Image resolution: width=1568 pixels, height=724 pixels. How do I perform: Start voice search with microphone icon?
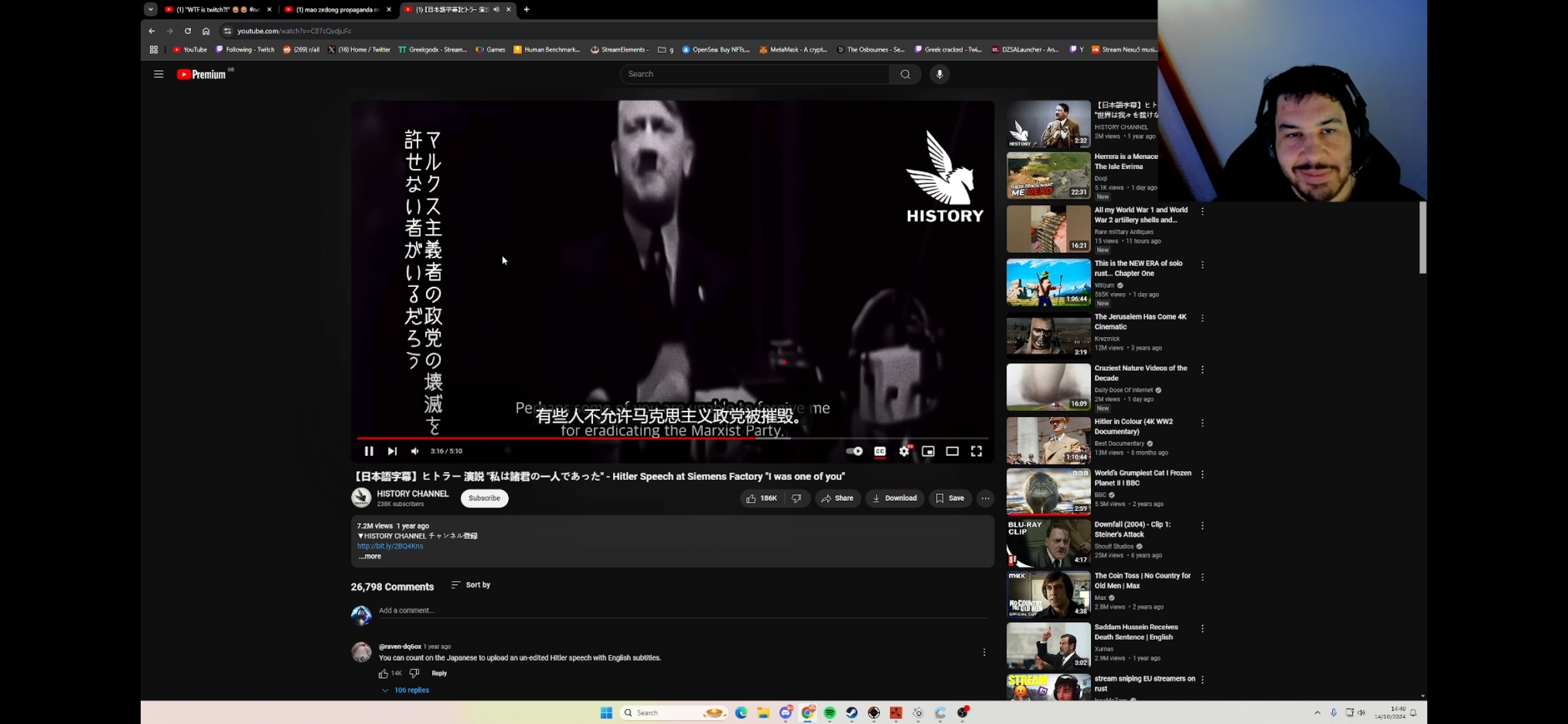coord(939,74)
